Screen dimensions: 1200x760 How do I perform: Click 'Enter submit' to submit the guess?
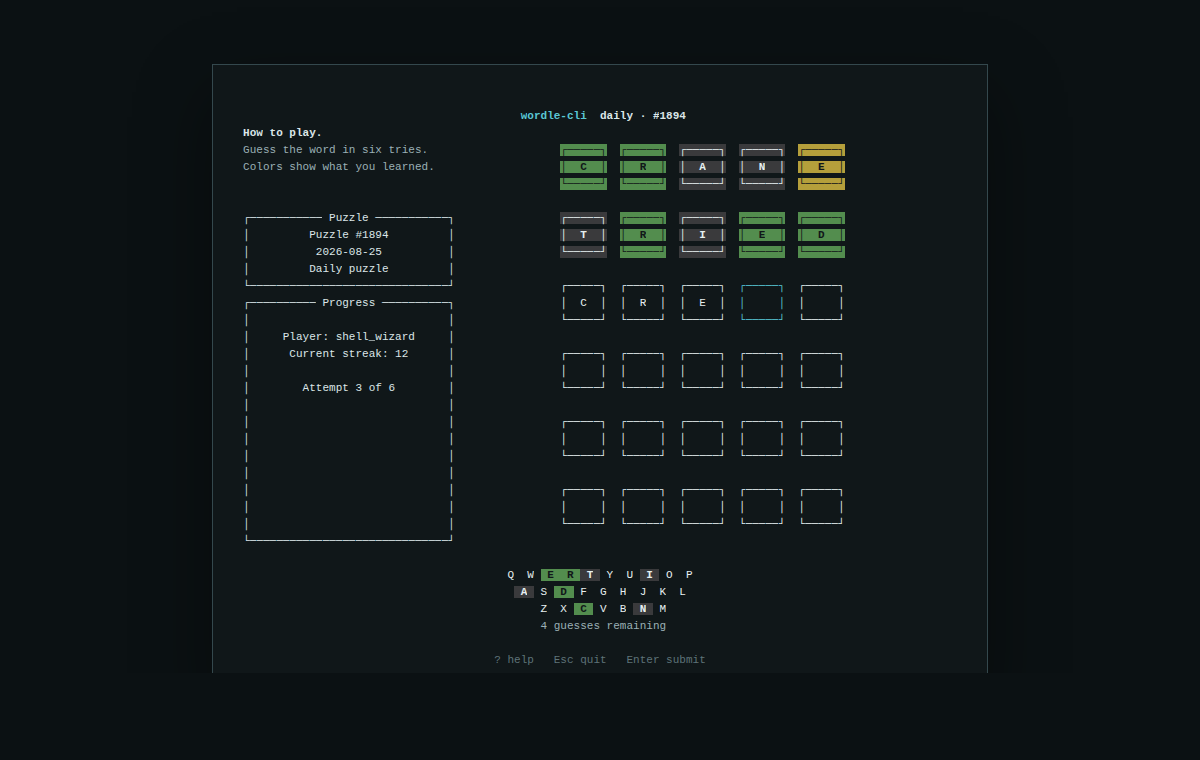click(666, 660)
